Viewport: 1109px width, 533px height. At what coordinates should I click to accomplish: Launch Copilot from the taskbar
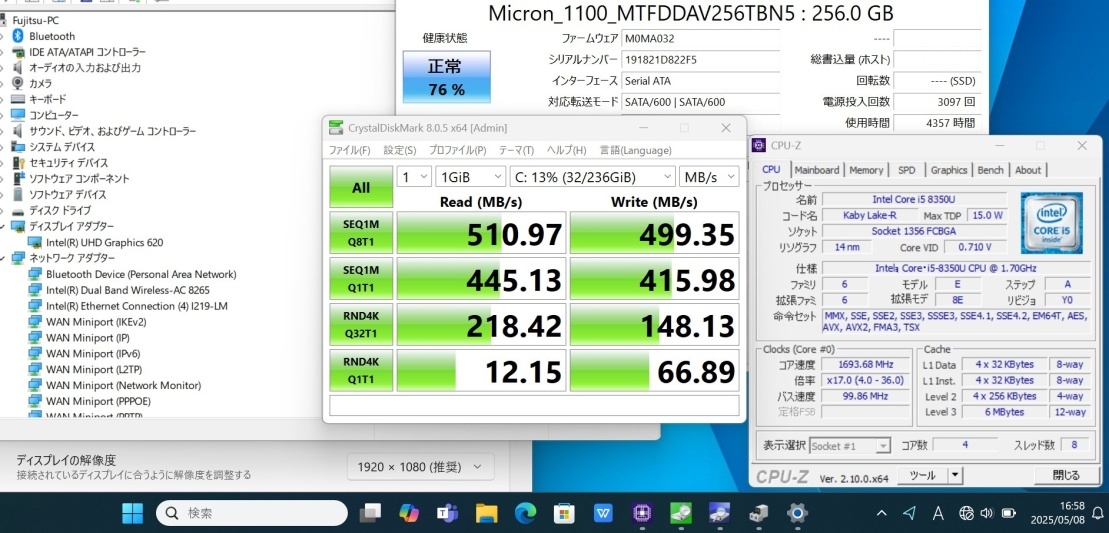coord(409,513)
